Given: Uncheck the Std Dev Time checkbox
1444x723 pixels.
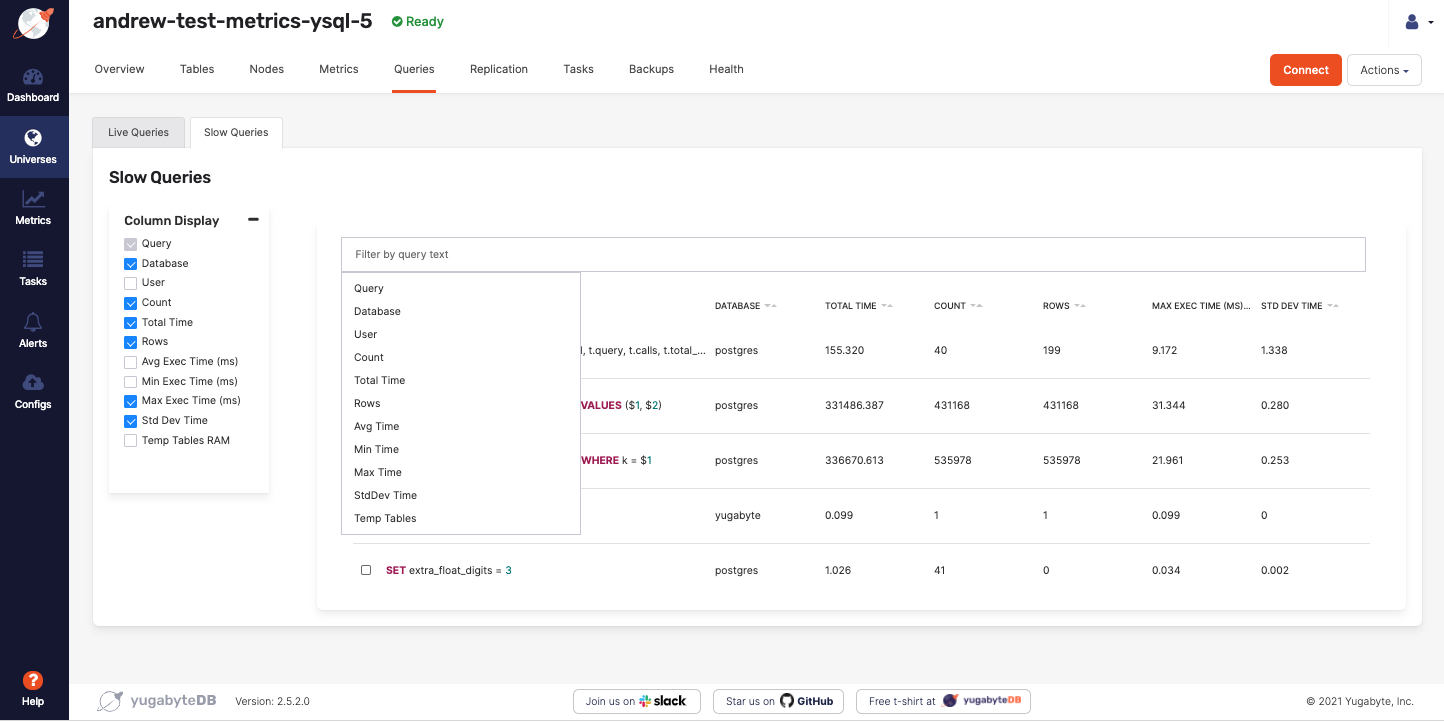Looking at the screenshot, I should coord(130,421).
